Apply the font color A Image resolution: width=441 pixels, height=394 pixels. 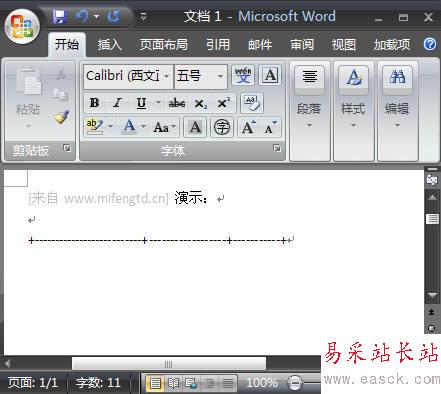click(129, 127)
